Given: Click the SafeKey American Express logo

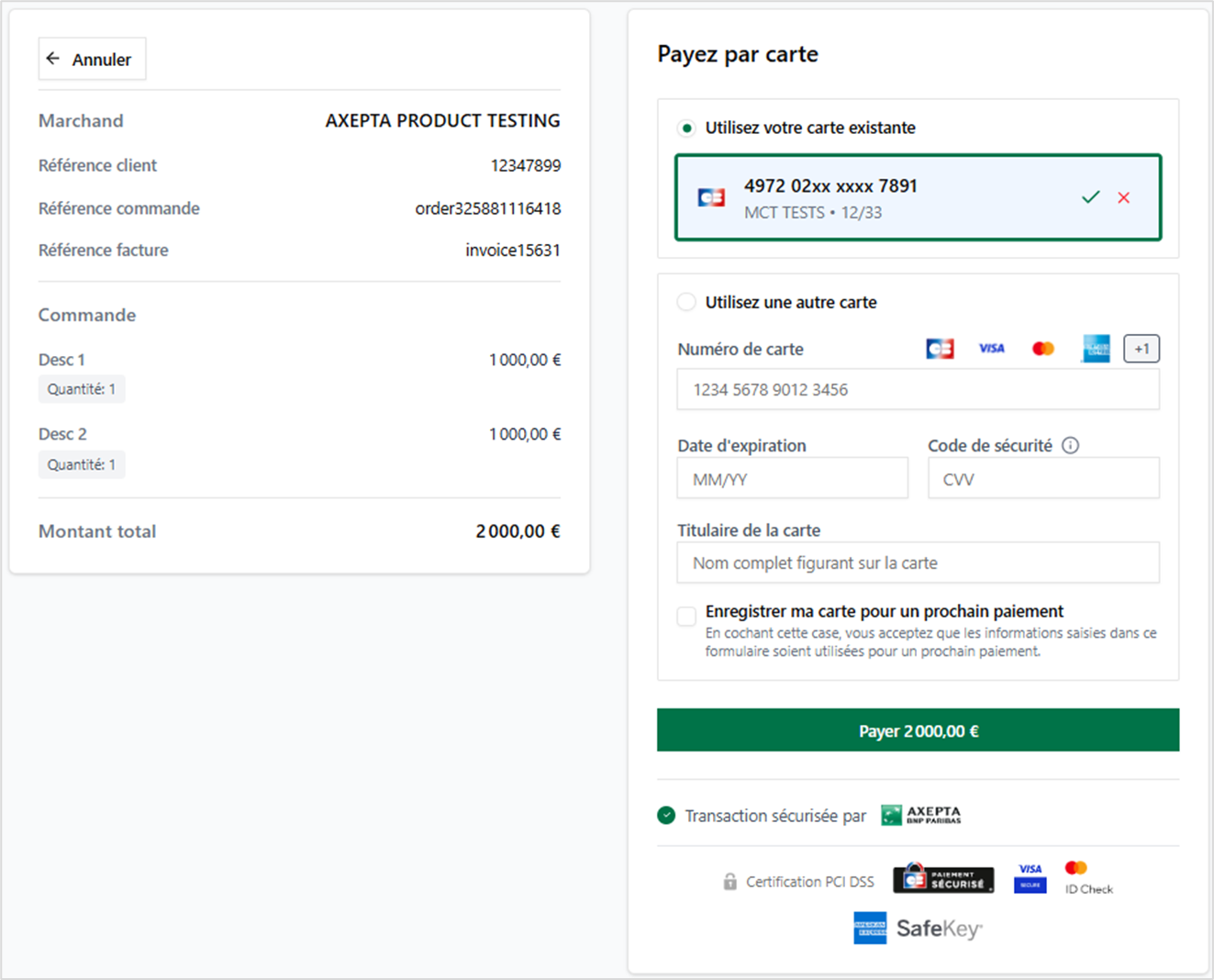Looking at the screenshot, I should point(918,929).
